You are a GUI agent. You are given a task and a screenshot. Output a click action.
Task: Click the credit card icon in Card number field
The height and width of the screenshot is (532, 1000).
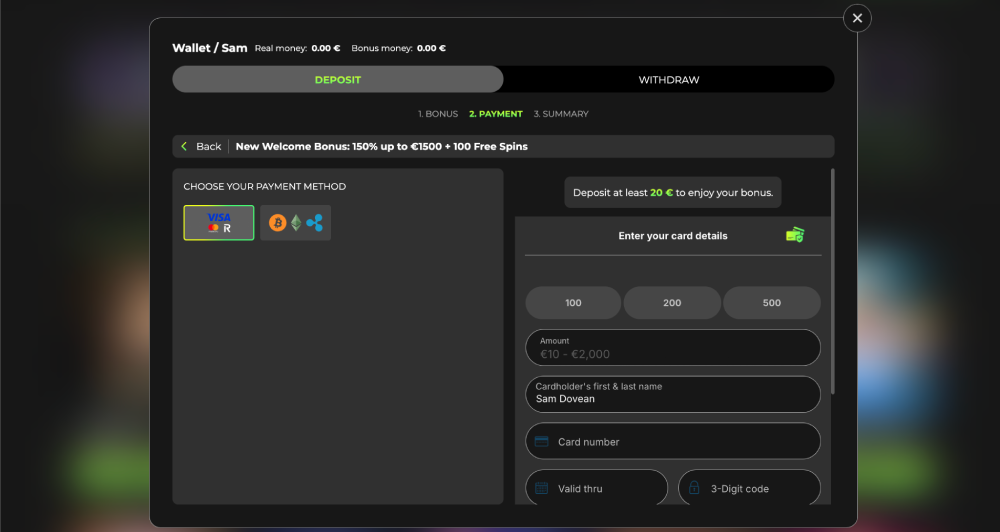(x=541, y=441)
